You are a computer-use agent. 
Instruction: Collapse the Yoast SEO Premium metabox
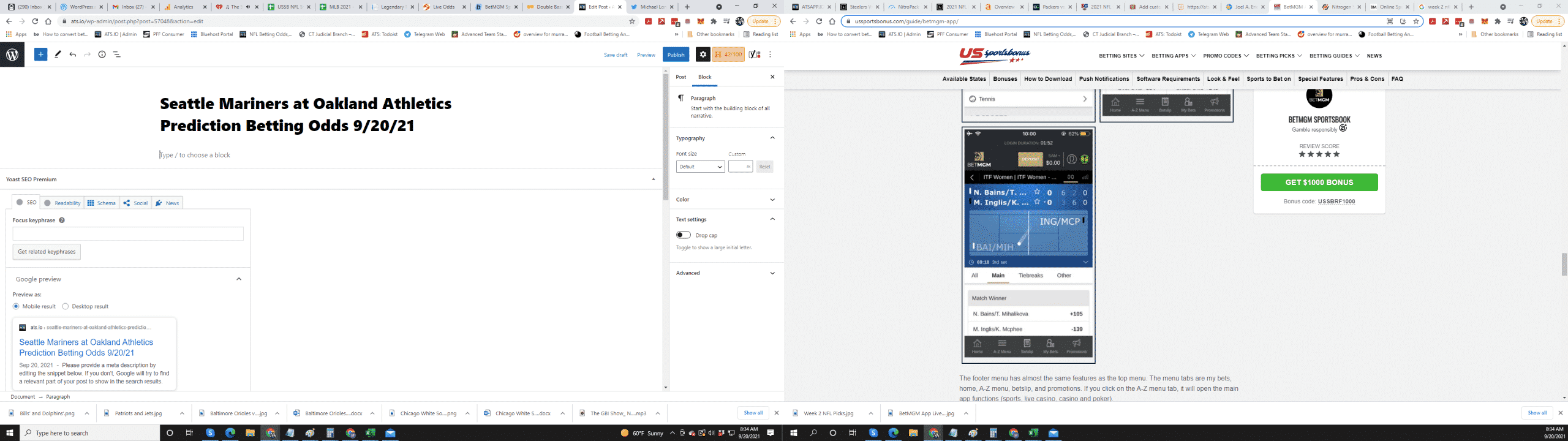coord(653,179)
